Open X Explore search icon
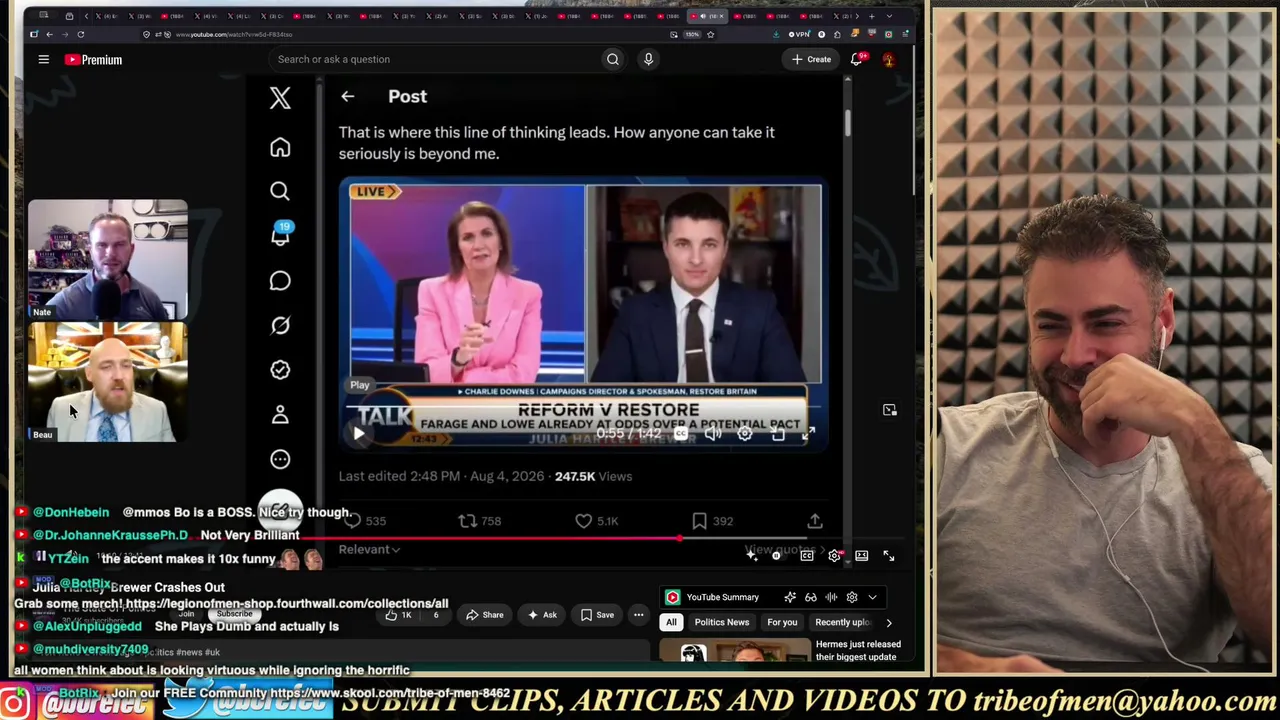The image size is (1280, 720). tap(280, 191)
